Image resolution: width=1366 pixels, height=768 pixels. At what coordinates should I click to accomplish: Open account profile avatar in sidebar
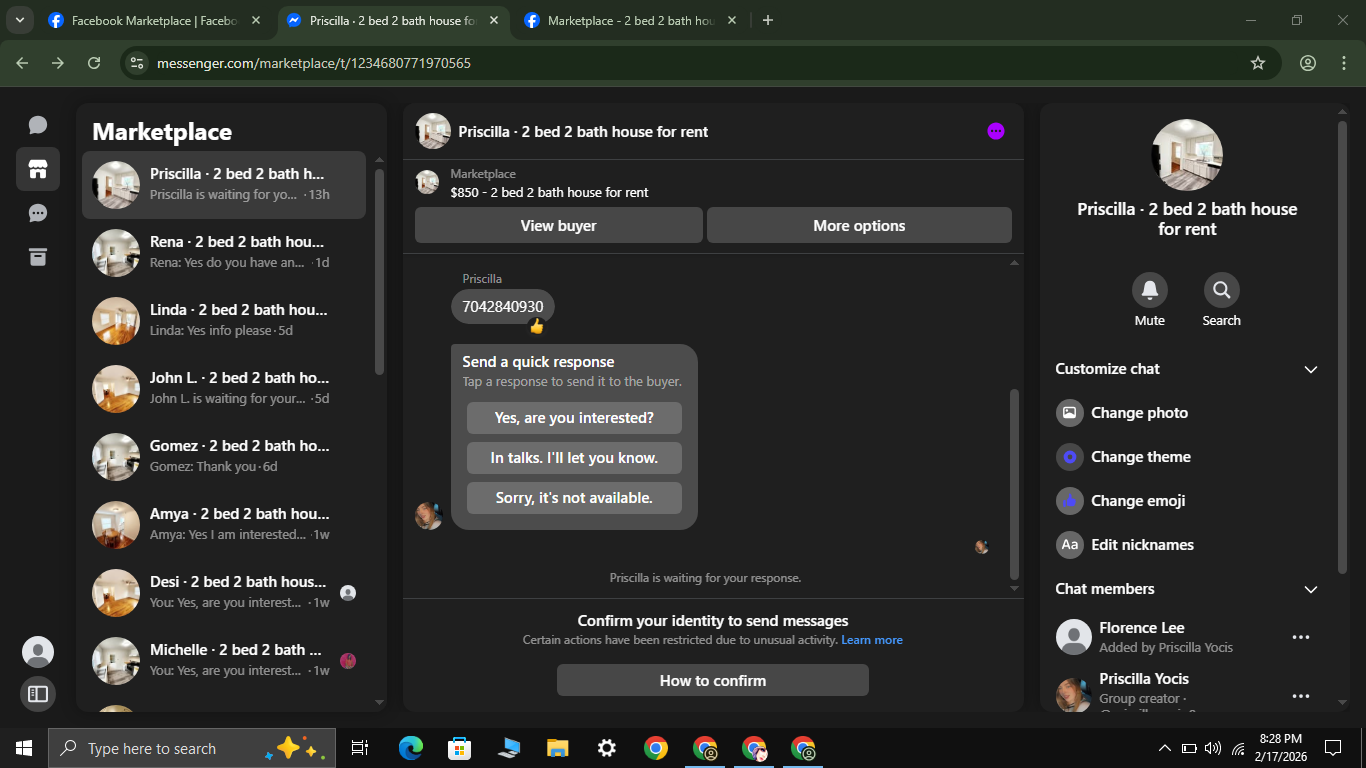point(38,652)
